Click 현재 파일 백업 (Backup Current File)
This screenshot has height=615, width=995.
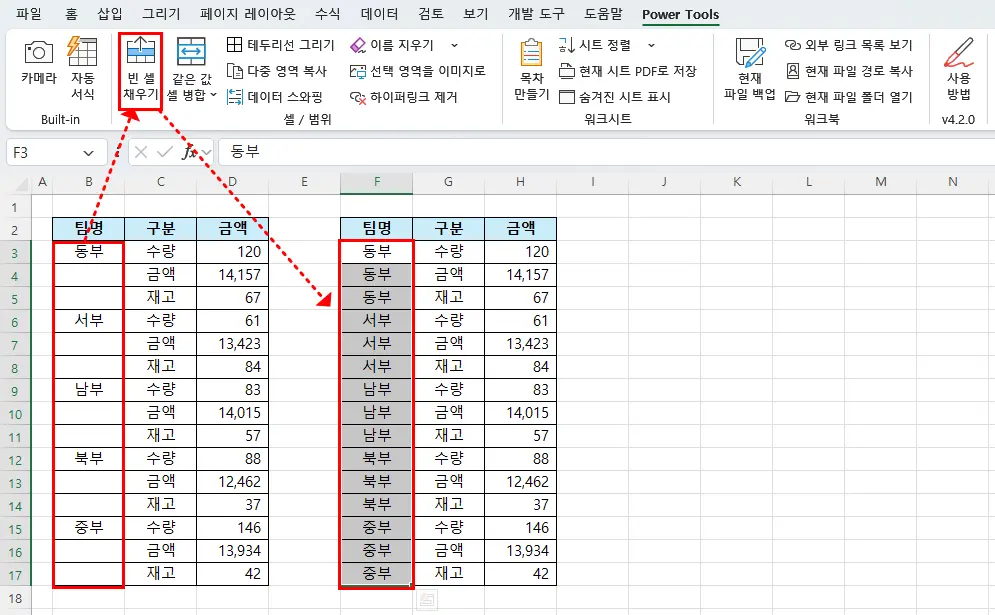click(748, 70)
